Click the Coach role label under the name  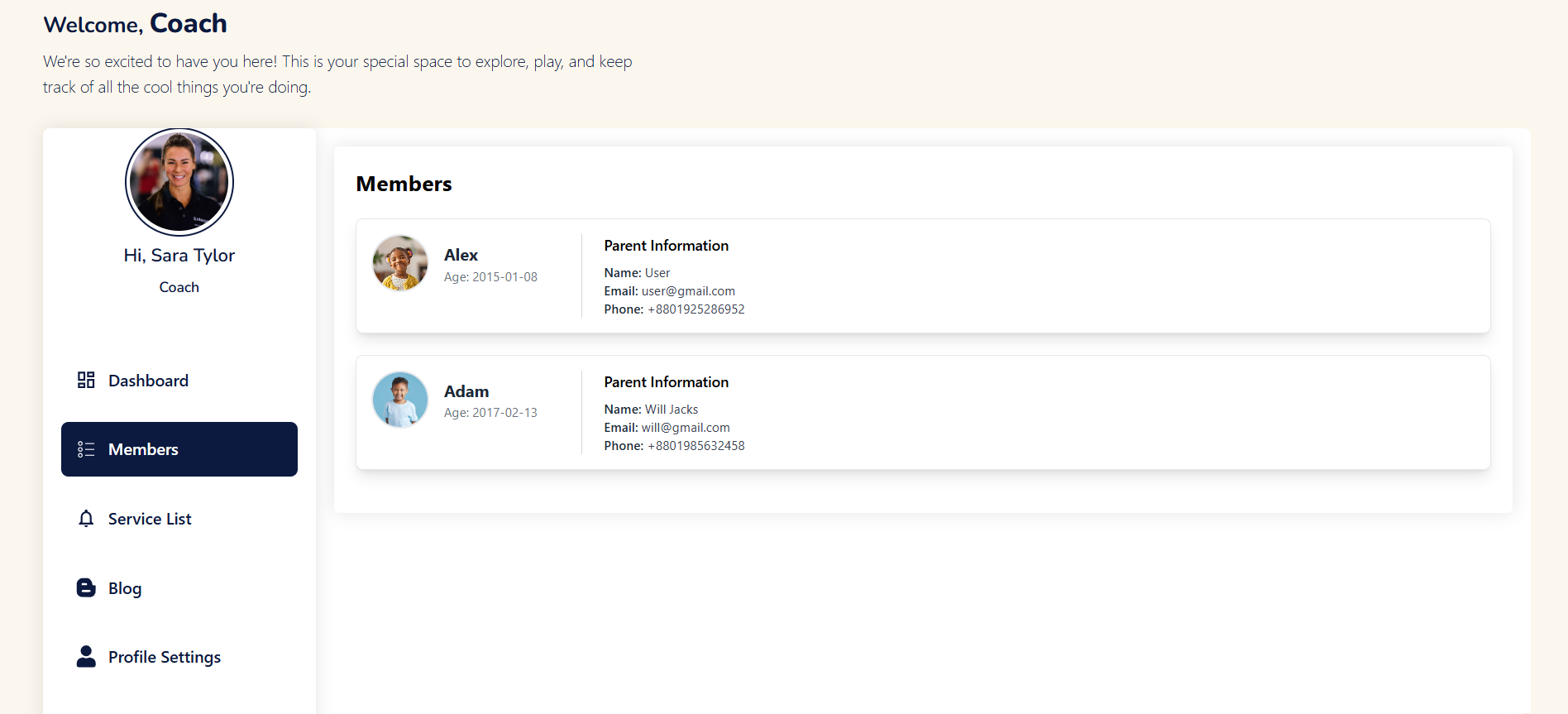pyautogui.click(x=179, y=287)
